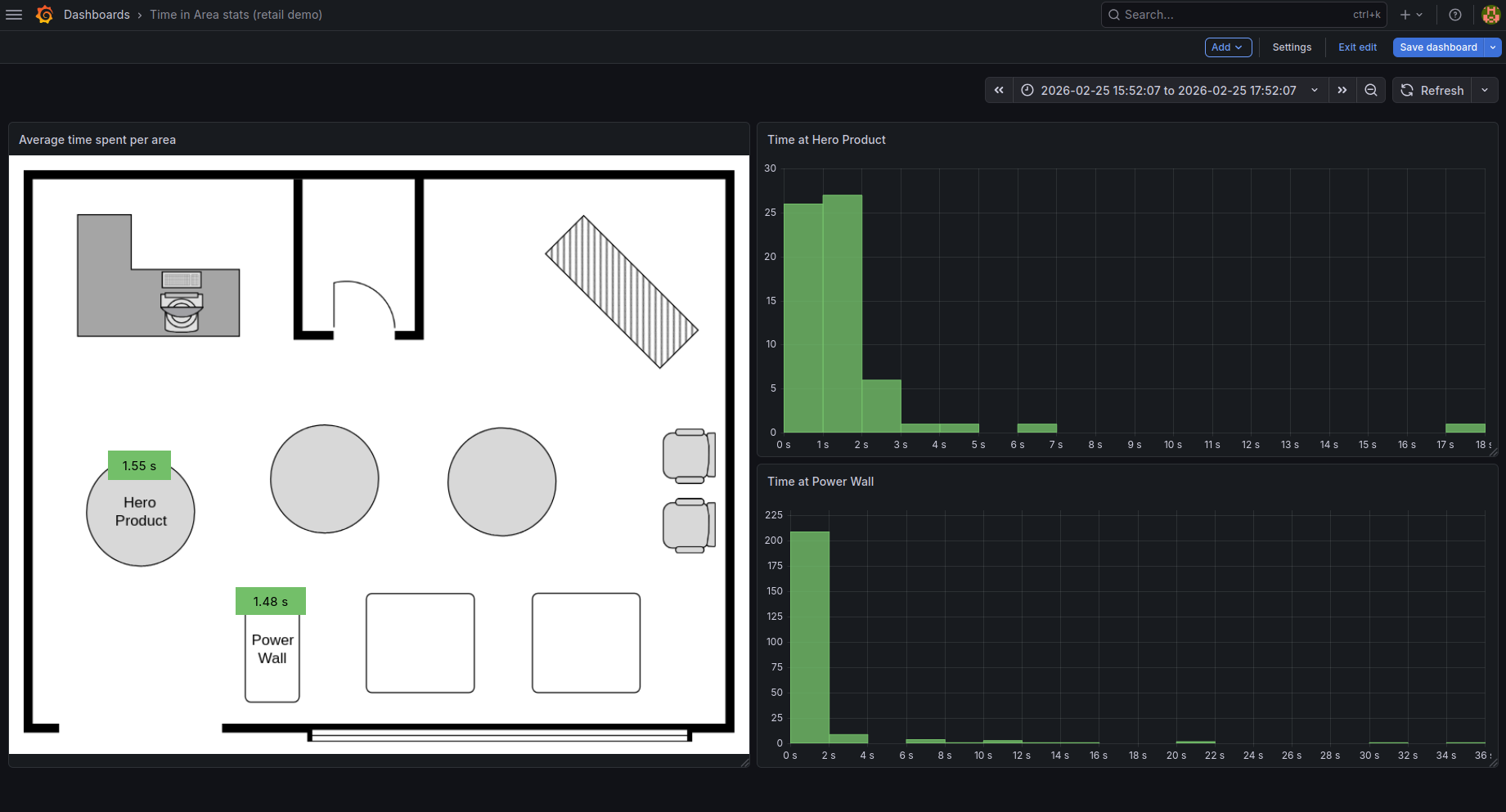
Task: Open the time range picker
Action: 1171,90
